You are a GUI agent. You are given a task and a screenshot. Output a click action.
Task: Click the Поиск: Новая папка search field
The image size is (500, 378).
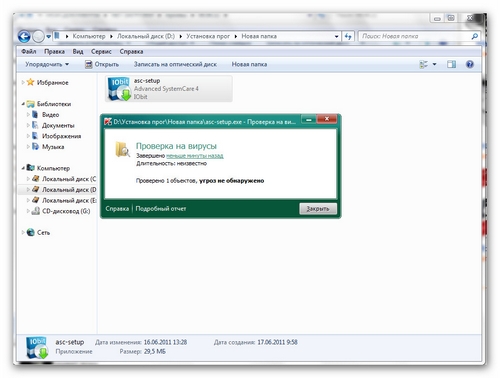(x=415, y=36)
